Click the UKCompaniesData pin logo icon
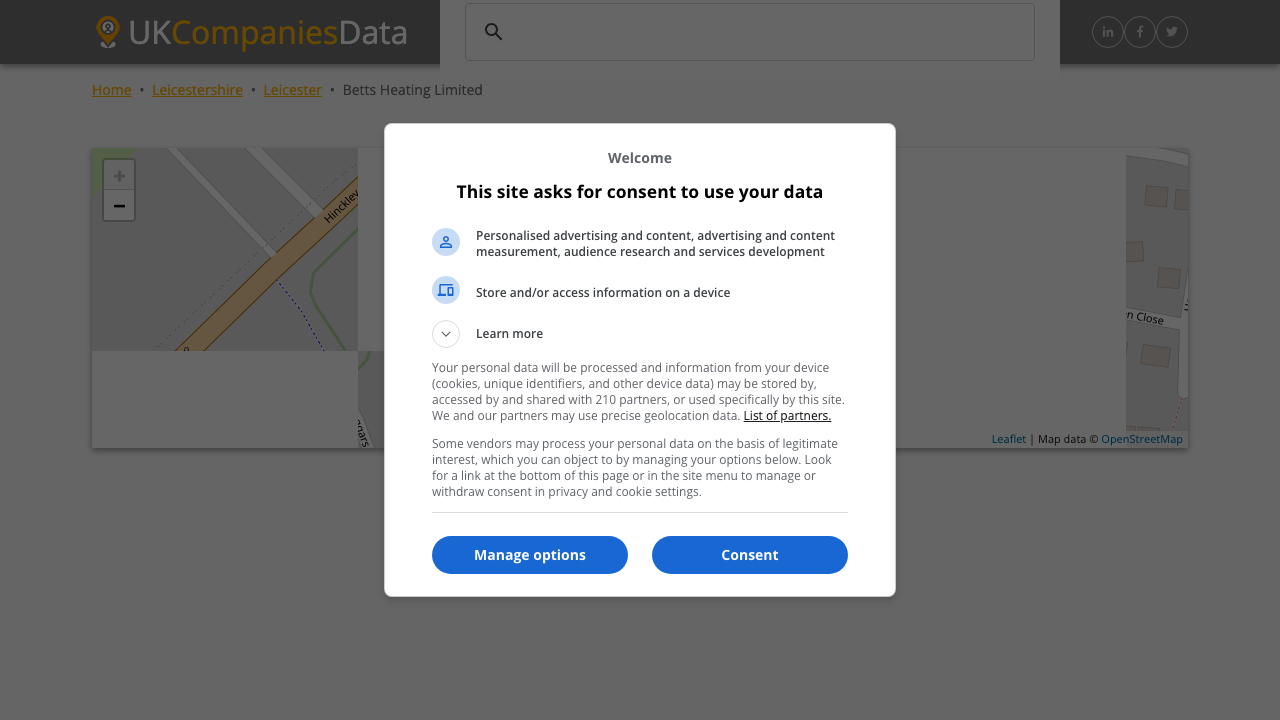Viewport: 1280px width, 720px height. [x=108, y=32]
